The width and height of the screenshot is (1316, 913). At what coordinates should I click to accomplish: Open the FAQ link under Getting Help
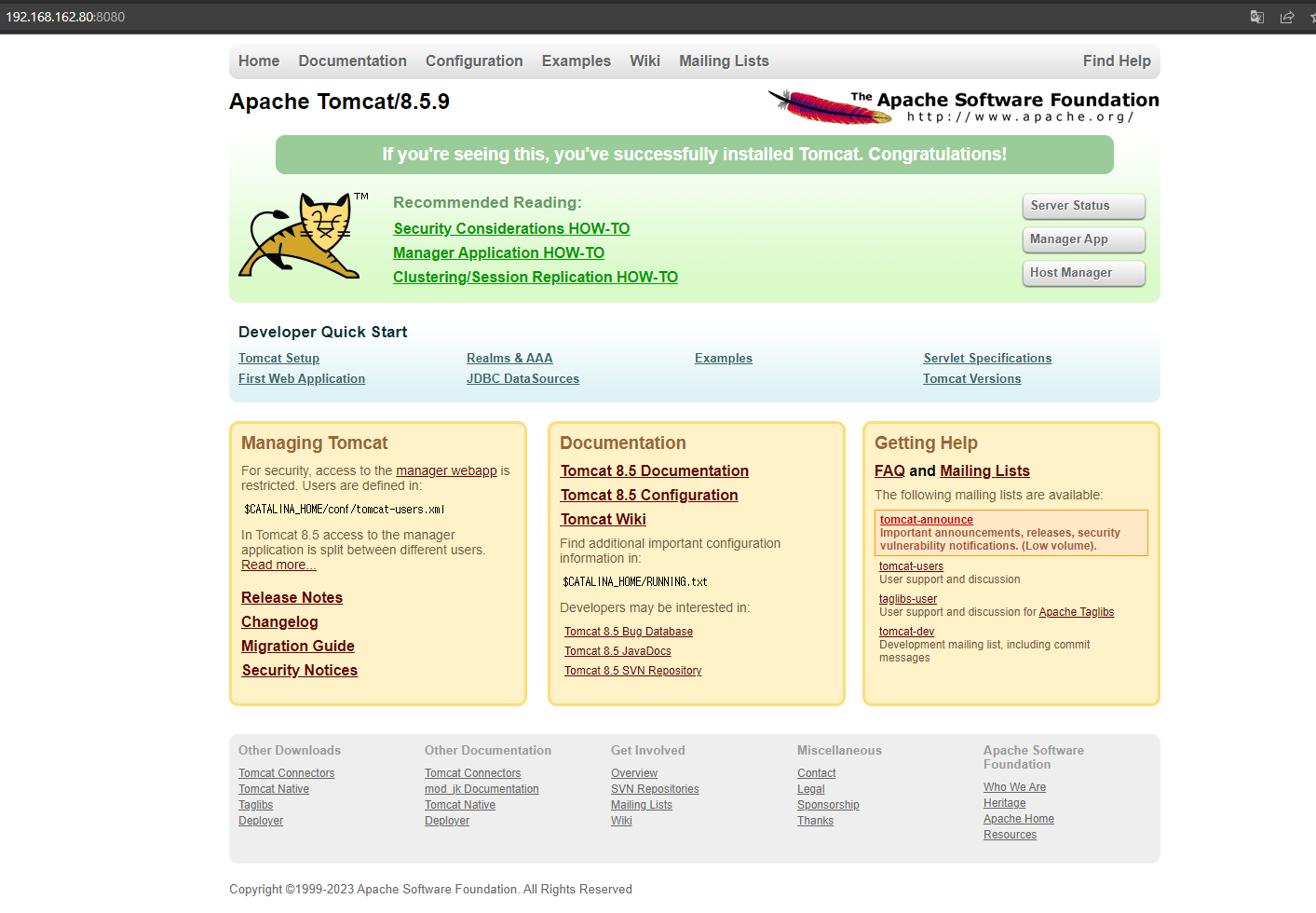coord(889,470)
